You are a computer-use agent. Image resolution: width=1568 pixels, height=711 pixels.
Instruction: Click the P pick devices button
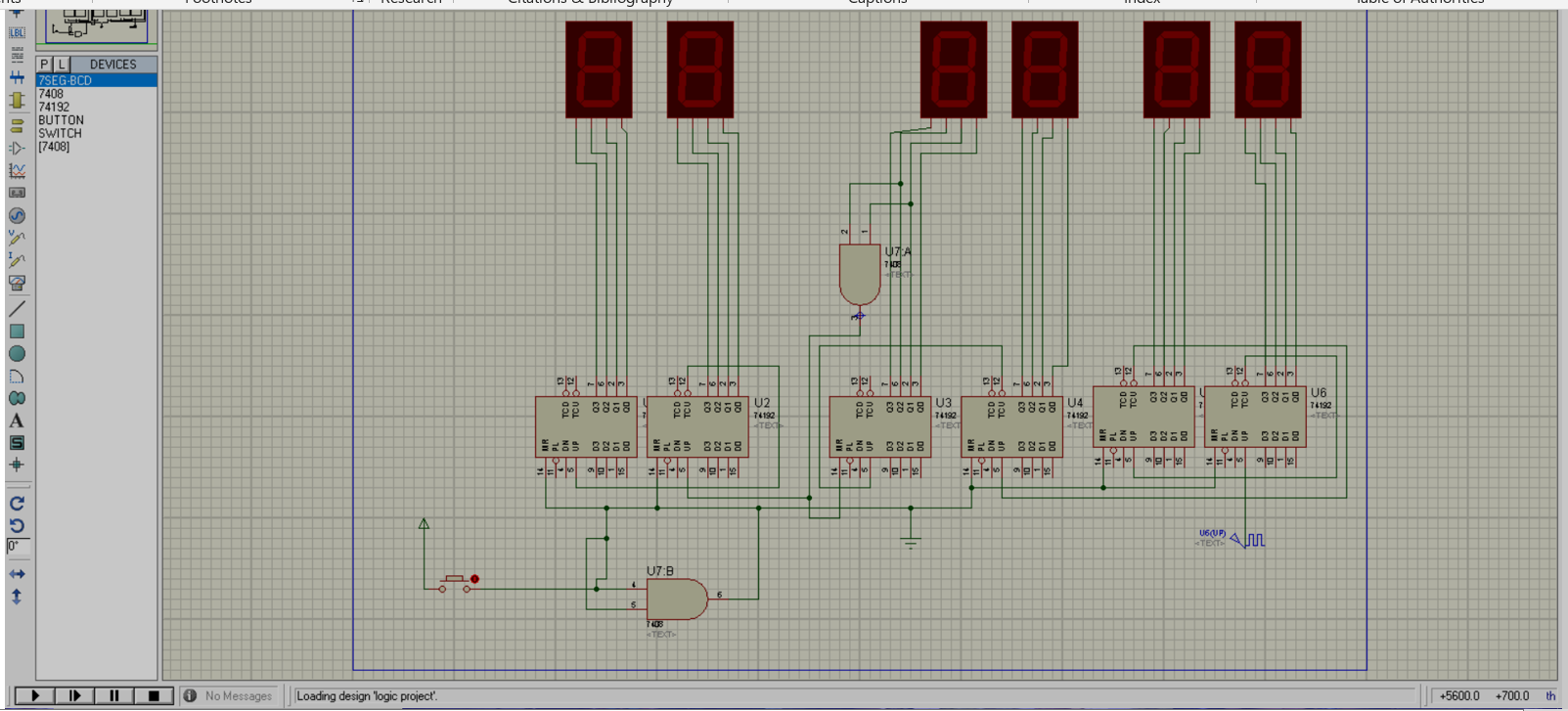pos(44,65)
